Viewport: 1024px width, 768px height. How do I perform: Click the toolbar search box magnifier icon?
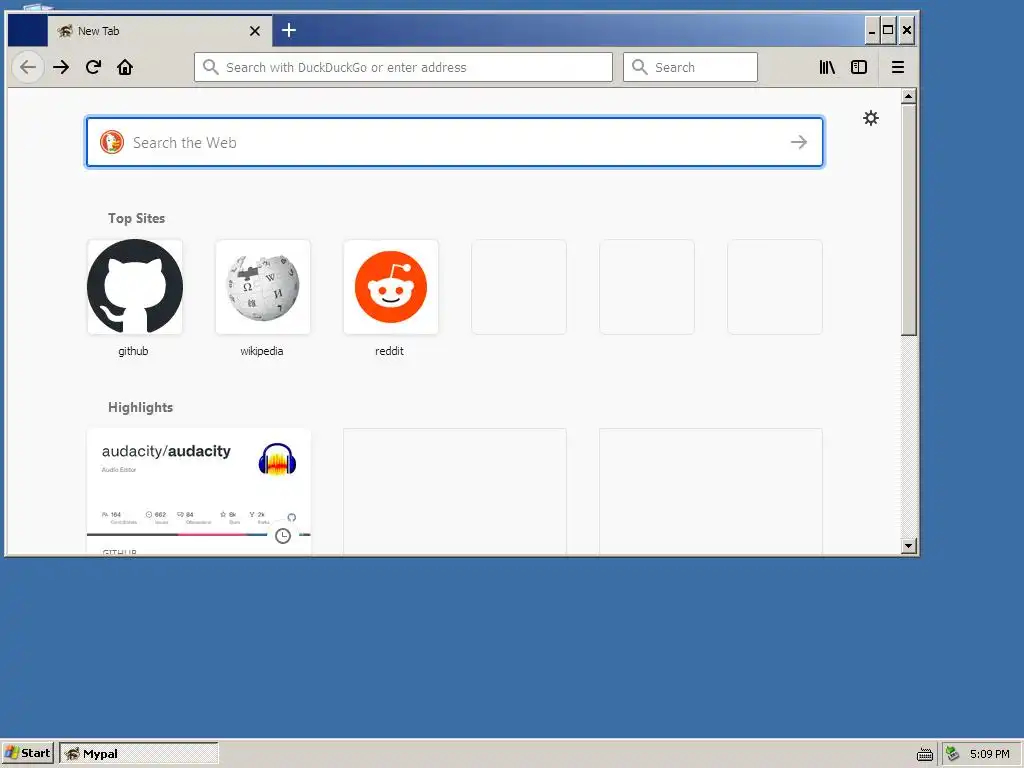point(639,67)
